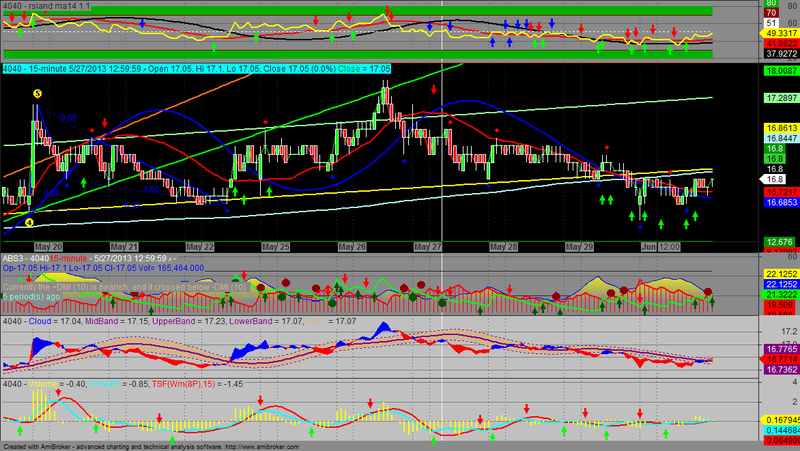The height and width of the screenshot is (451, 800).
Task: Click the +DMI (10) is bearish commentary
Action: 127,287
